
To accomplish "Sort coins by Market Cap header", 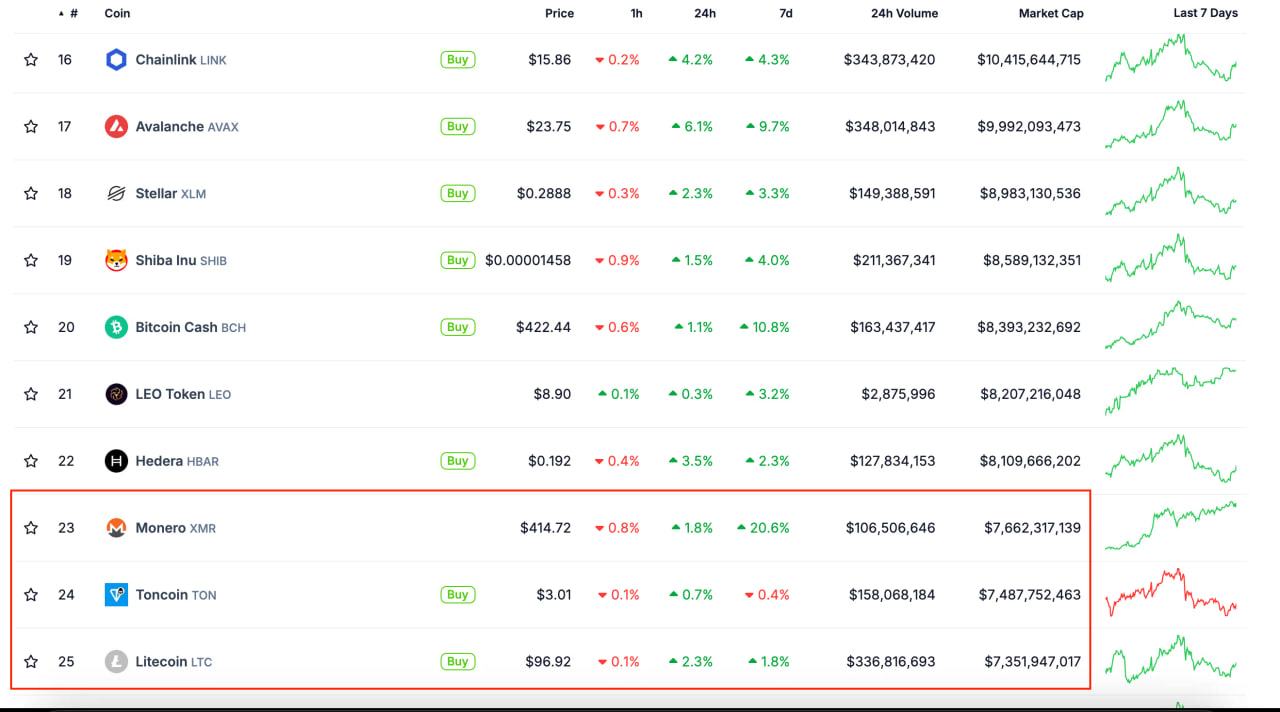I will [x=1051, y=13].
